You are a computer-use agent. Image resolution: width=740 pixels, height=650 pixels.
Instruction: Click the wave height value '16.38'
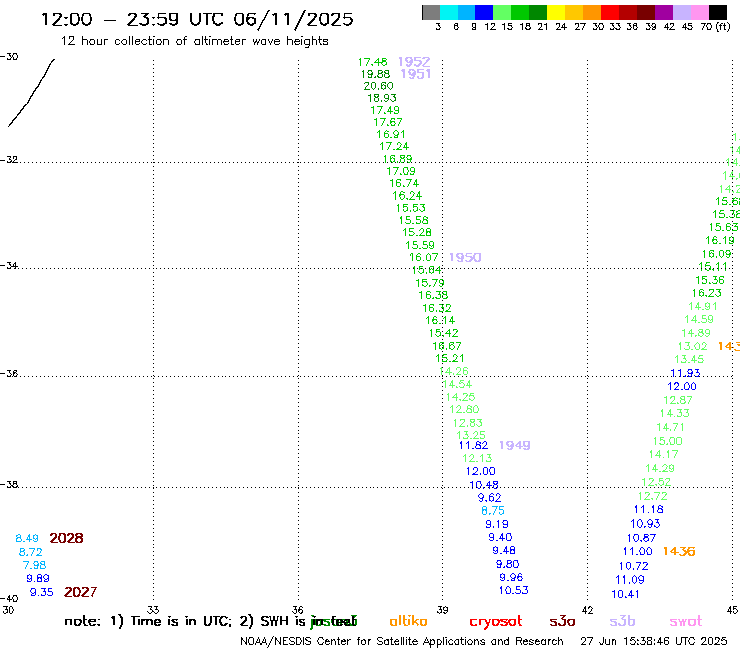click(433, 295)
